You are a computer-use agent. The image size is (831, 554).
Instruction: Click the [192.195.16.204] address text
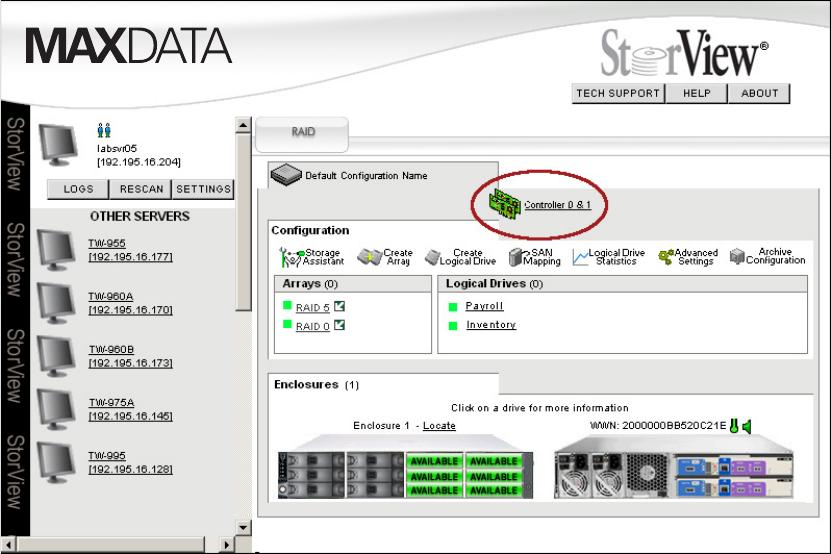click(139, 162)
